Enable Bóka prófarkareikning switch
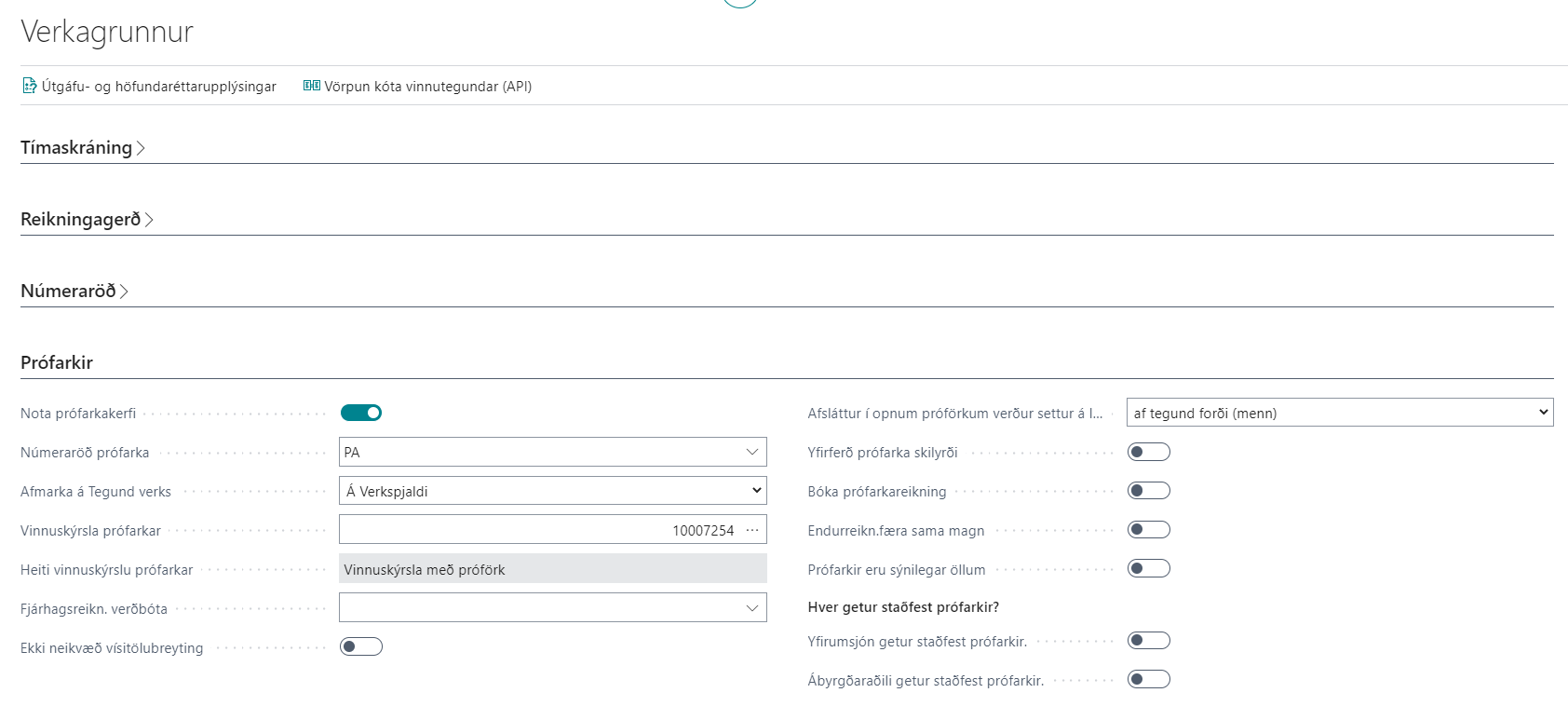Viewport: 1568px width, 720px height. [1148, 491]
